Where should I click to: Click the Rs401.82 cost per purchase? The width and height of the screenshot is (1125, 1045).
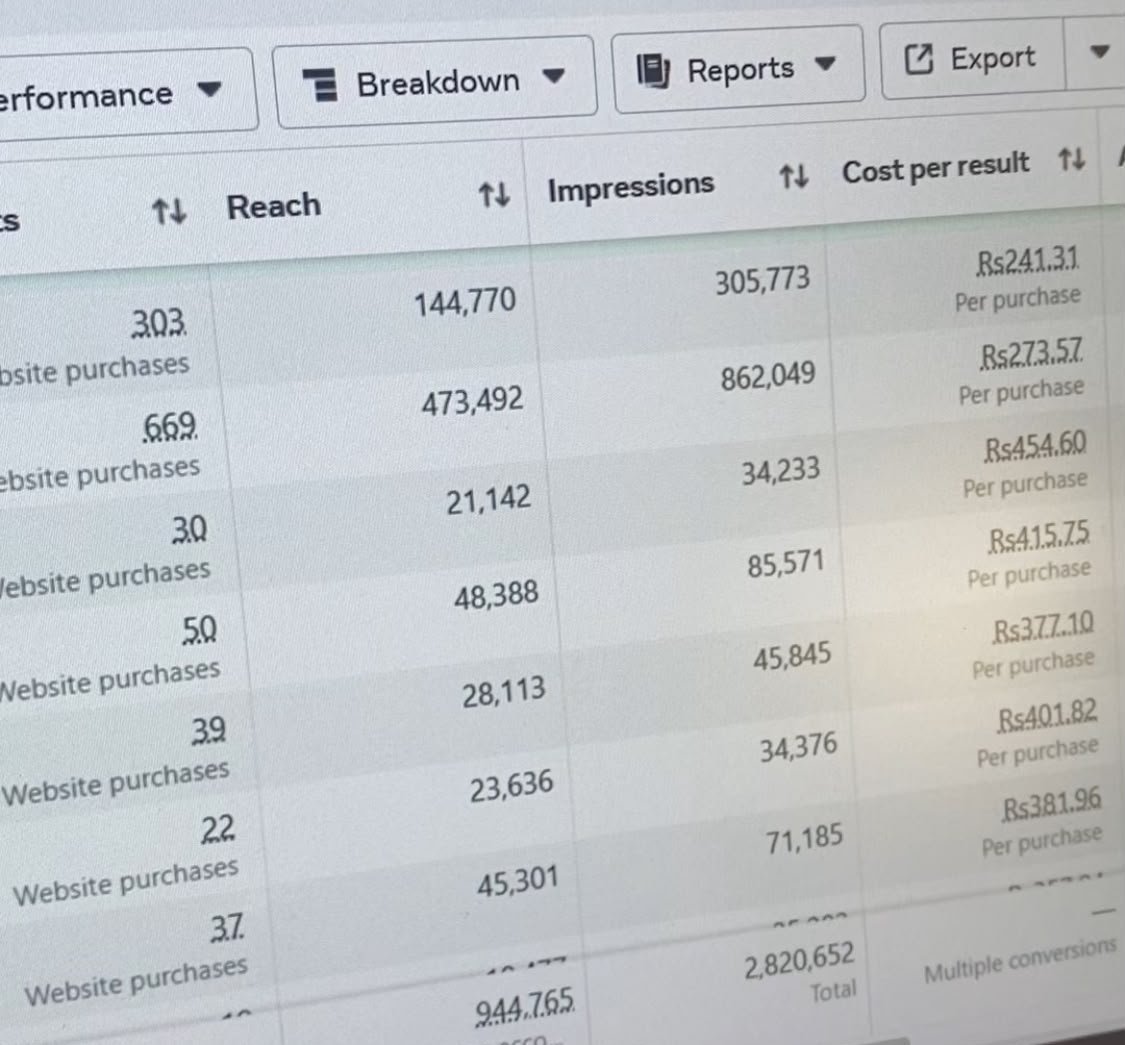(x=1048, y=717)
